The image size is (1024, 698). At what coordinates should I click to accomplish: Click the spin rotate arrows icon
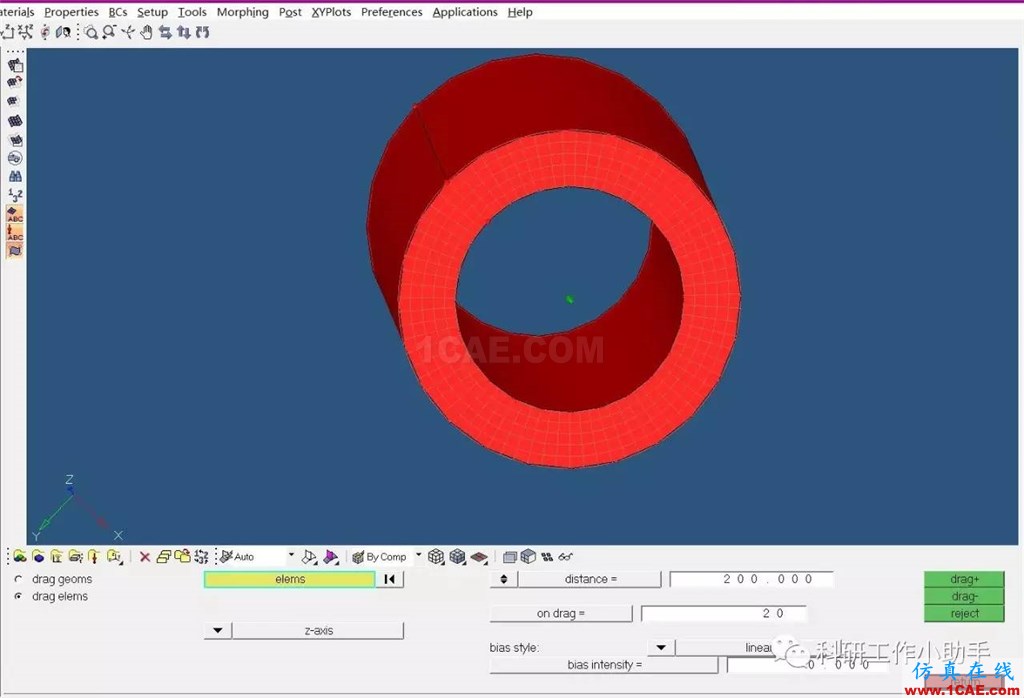(x=202, y=32)
